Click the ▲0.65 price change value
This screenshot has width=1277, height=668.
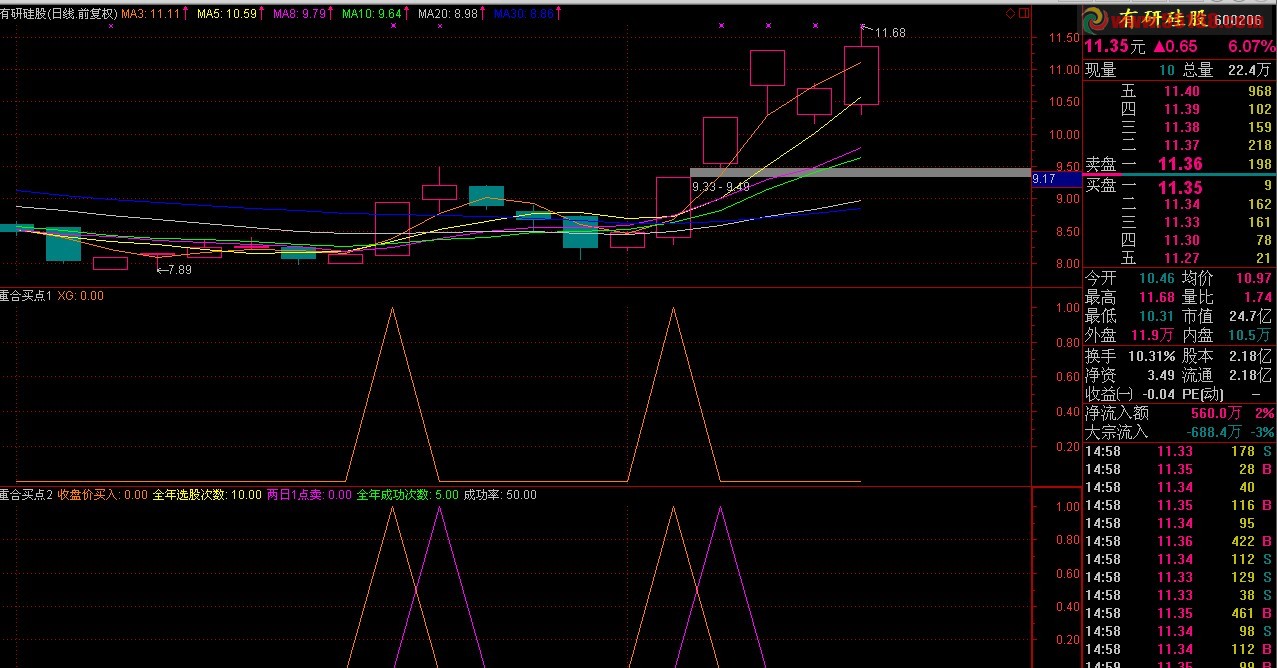coord(1175,47)
